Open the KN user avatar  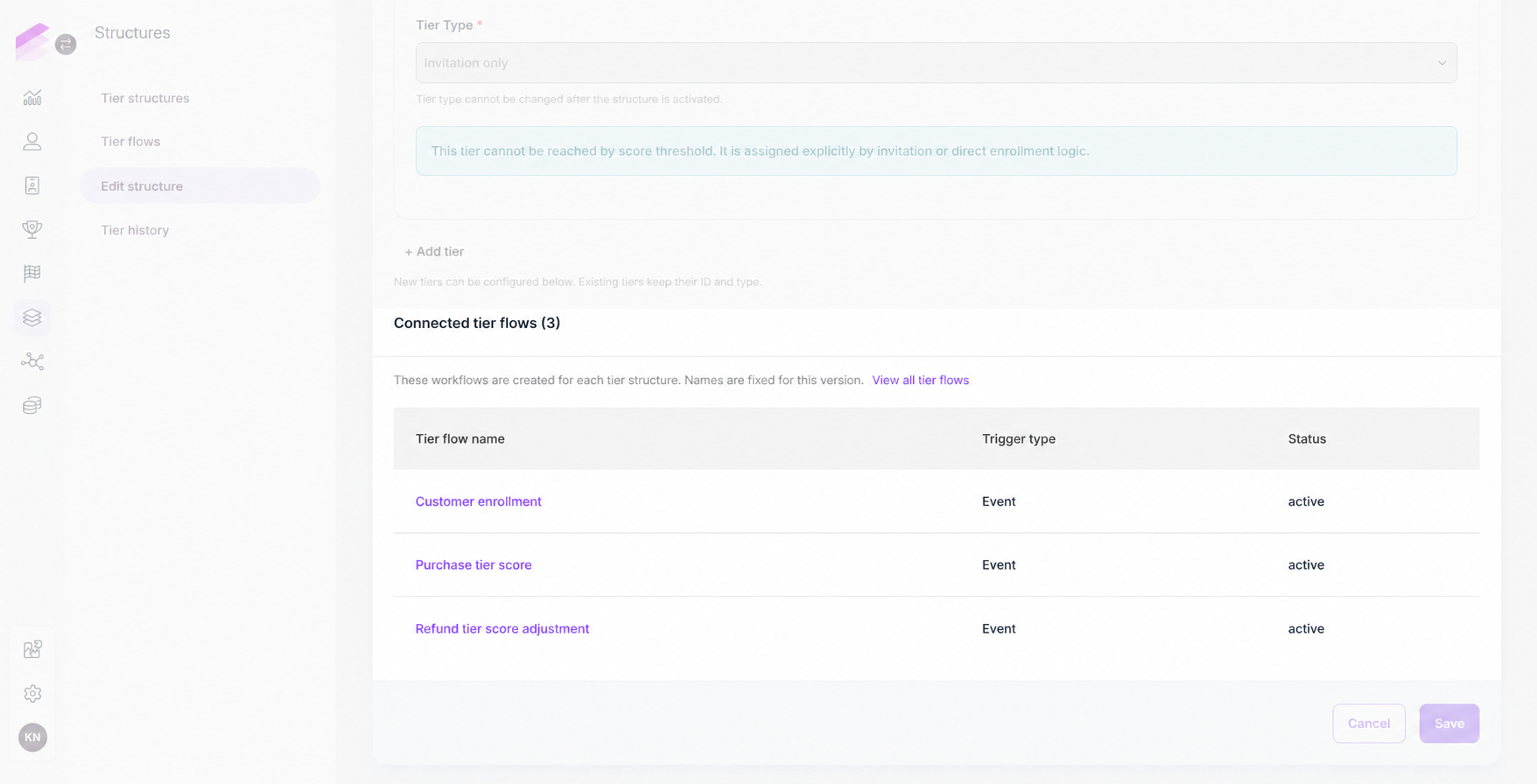point(32,738)
